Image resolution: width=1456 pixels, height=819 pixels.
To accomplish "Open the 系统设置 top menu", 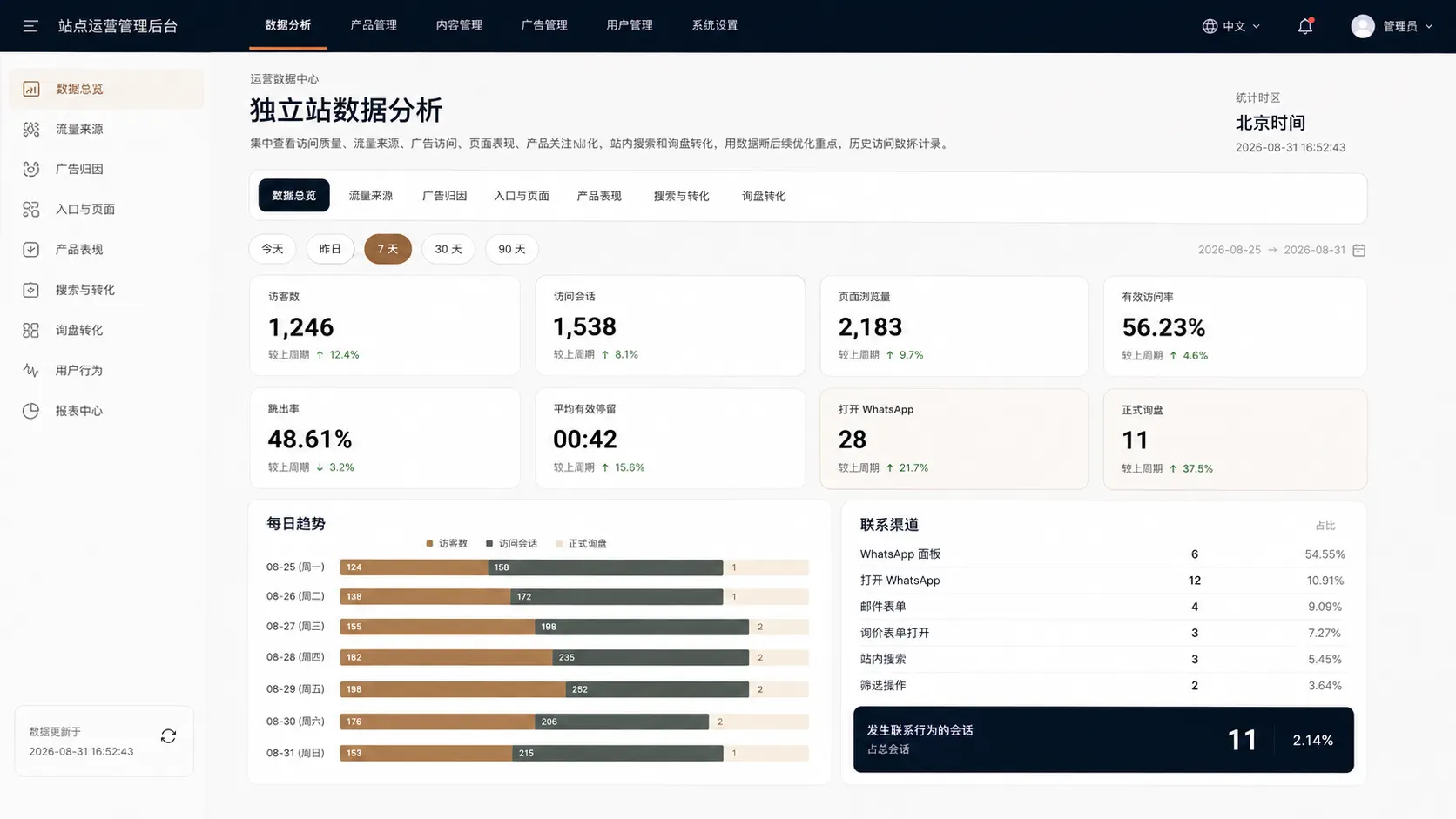I will 715,25.
